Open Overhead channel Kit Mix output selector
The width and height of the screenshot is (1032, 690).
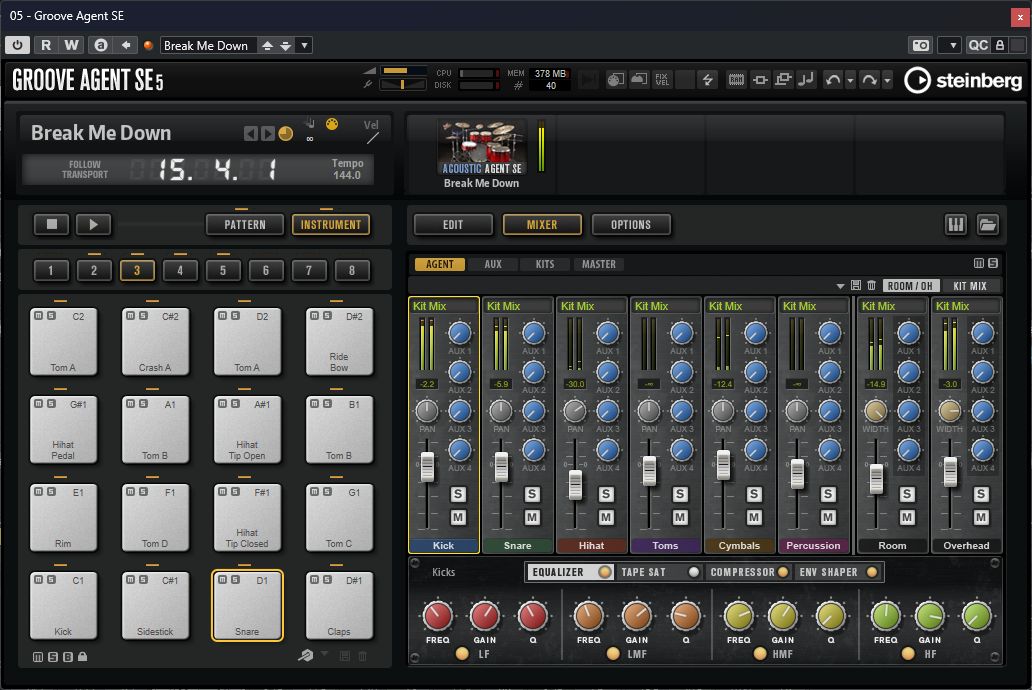click(x=966, y=306)
